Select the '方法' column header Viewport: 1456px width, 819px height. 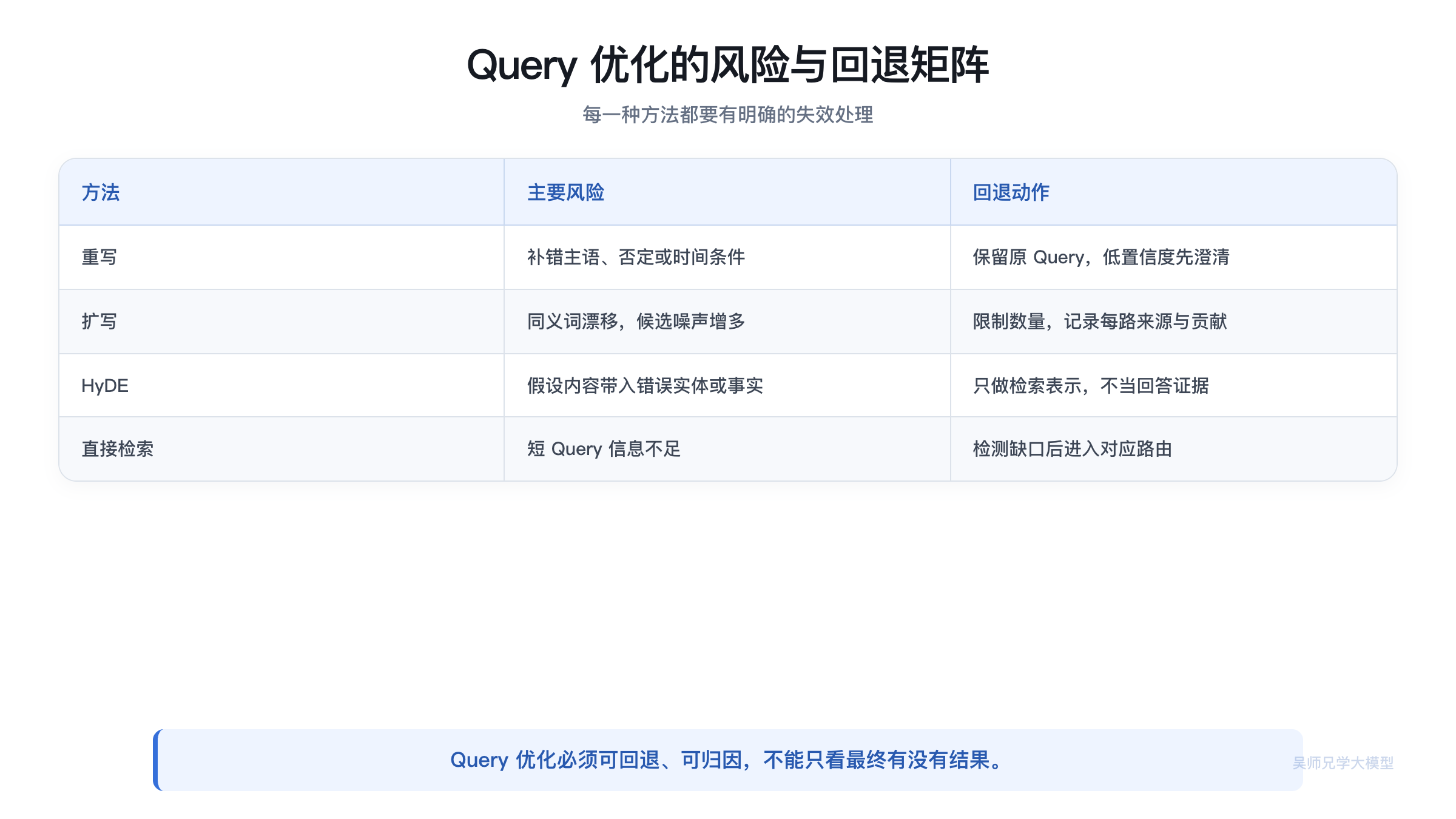pyautogui.click(x=281, y=192)
